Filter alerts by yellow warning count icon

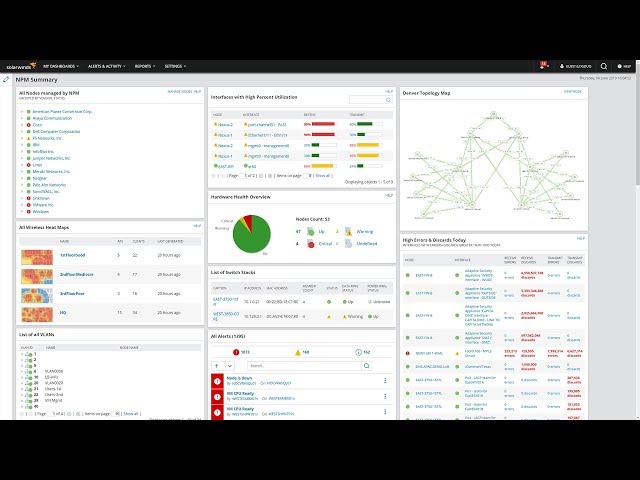(298, 352)
